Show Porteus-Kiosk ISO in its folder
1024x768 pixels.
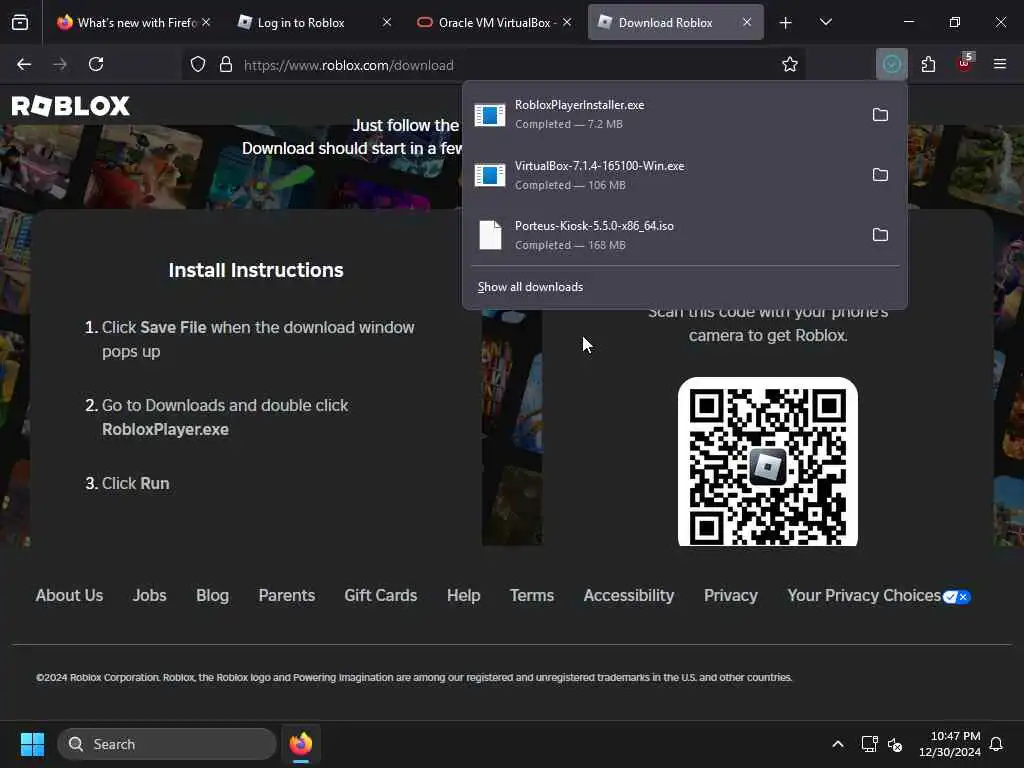[880, 234]
